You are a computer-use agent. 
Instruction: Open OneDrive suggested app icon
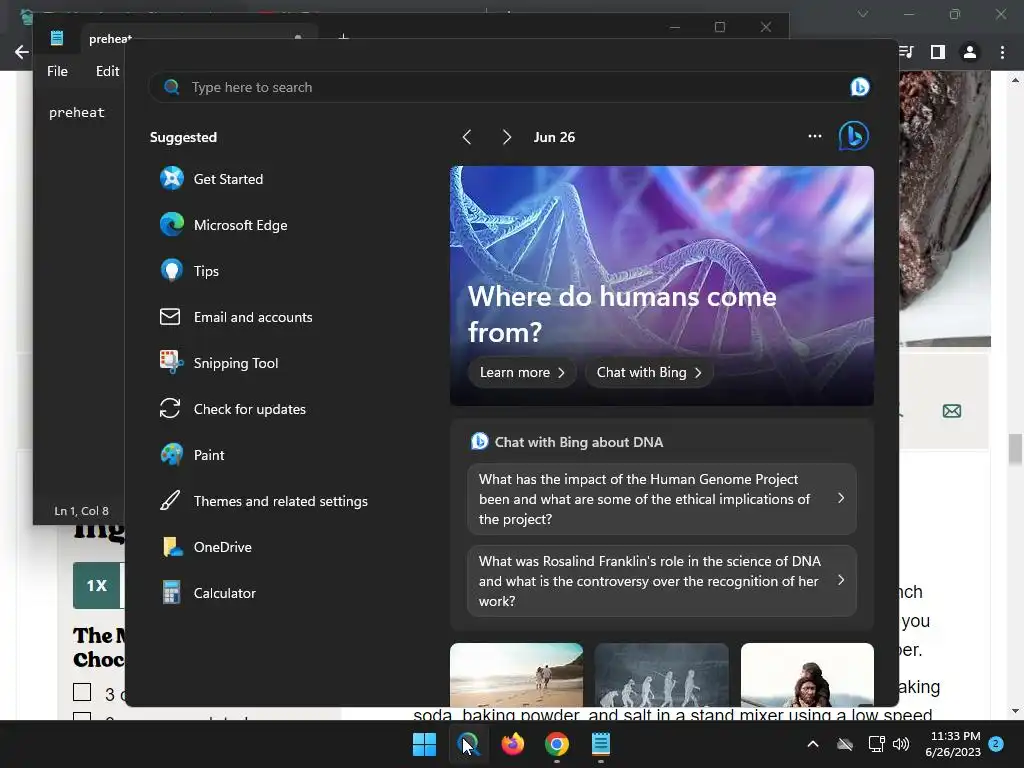pos(172,547)
